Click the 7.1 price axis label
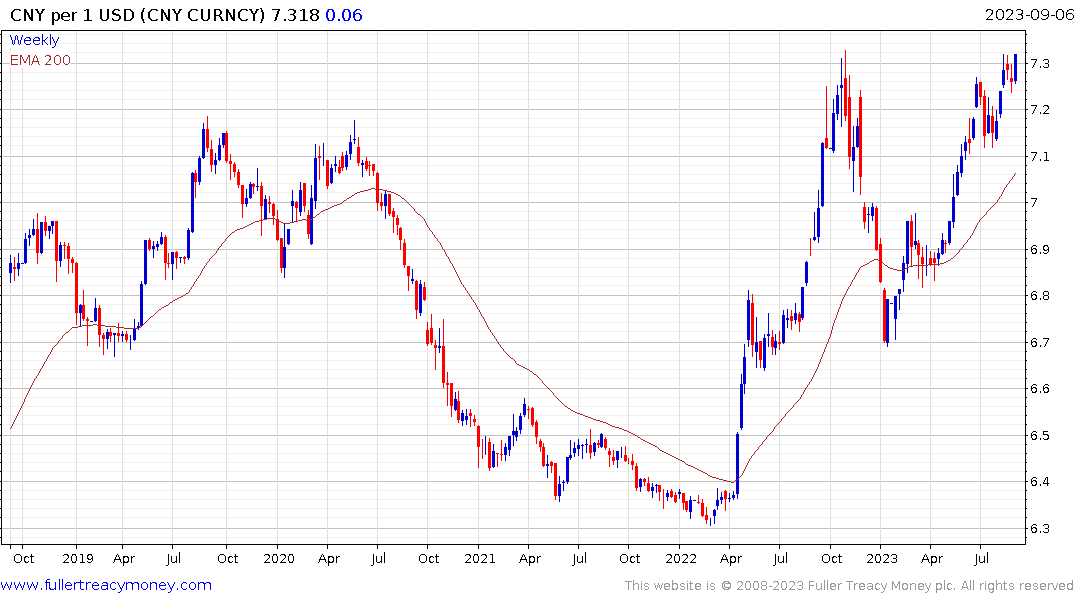1075x600 pixels. (x=1039, y=156)
